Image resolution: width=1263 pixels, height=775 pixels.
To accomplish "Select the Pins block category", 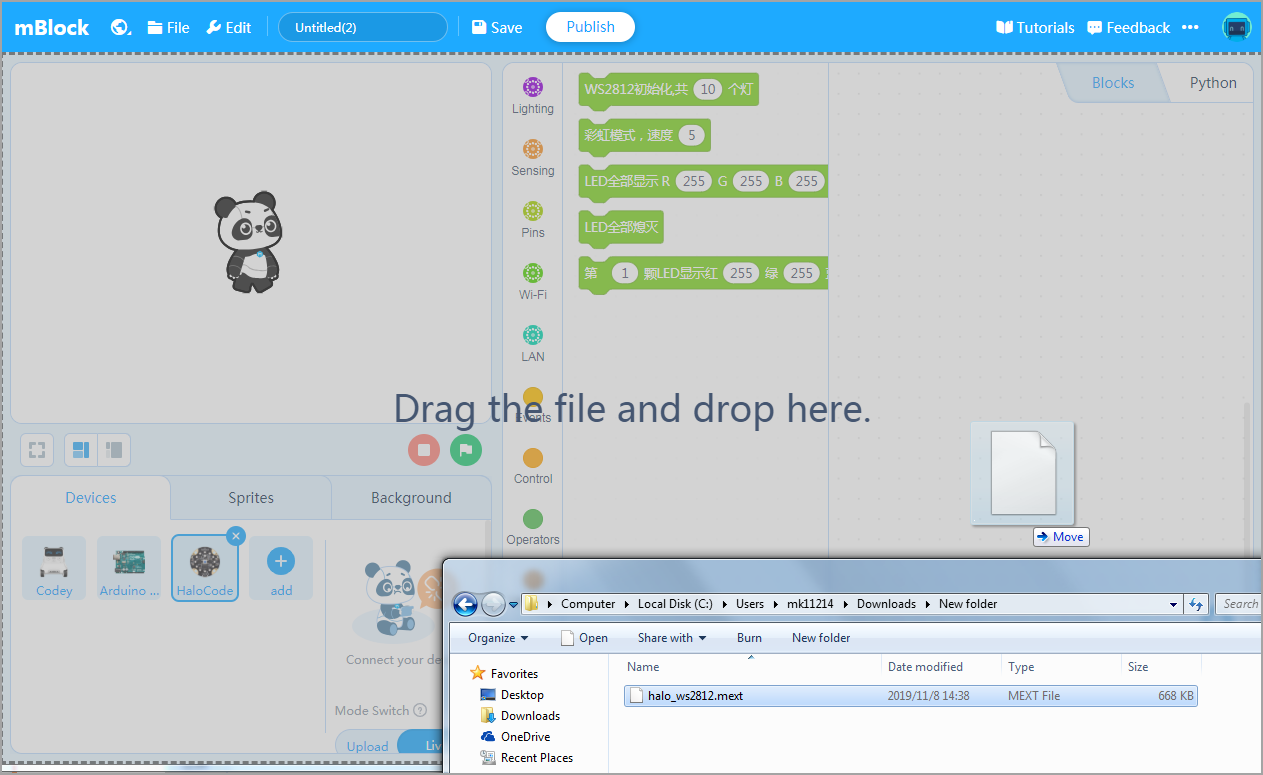I will click(533, 220).
